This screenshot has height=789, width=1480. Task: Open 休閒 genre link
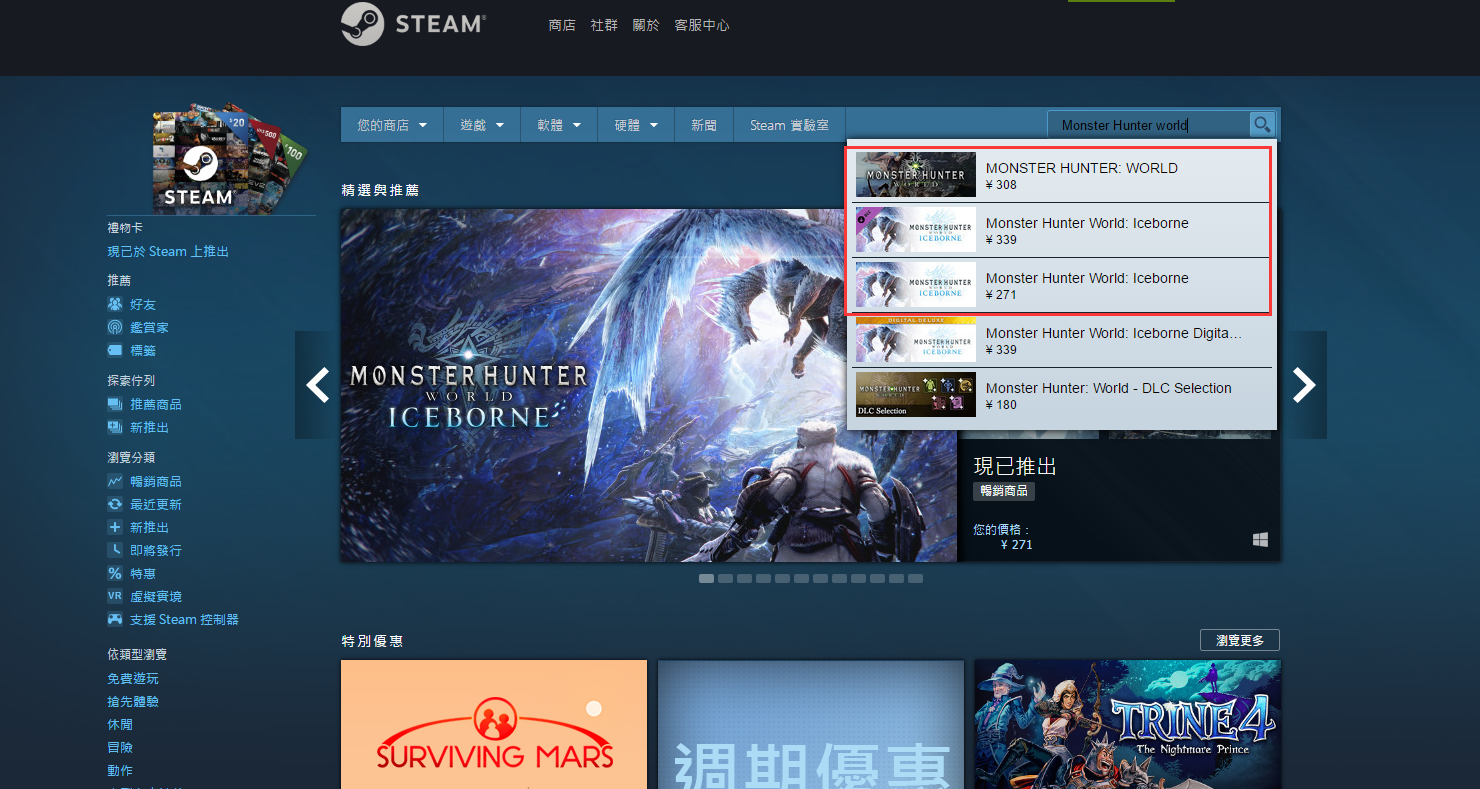click(x=120, y=724)
